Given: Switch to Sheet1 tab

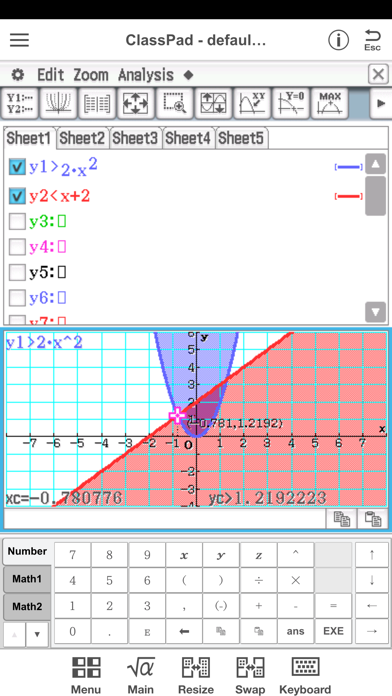Looking at the screenshot, I should (30, 138).
